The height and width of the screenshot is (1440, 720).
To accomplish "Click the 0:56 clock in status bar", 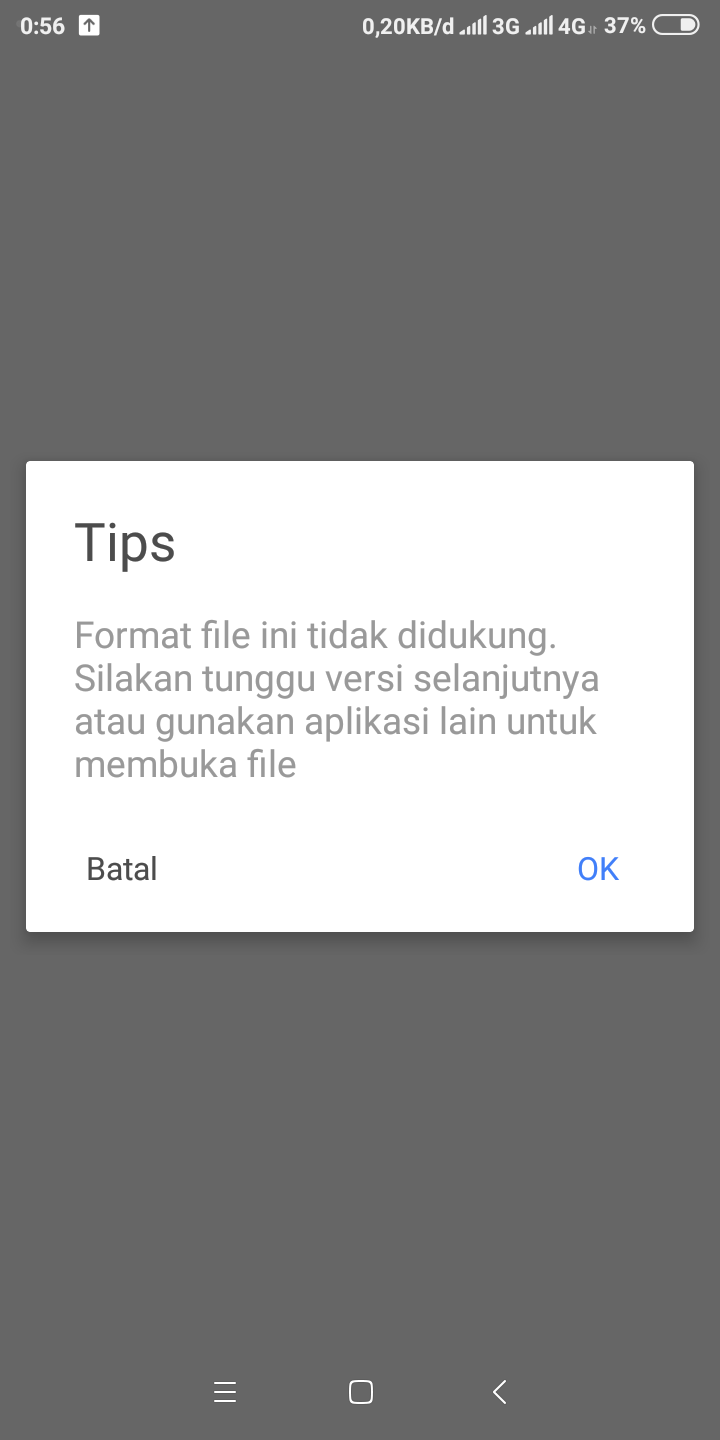I will coord(42,26).
